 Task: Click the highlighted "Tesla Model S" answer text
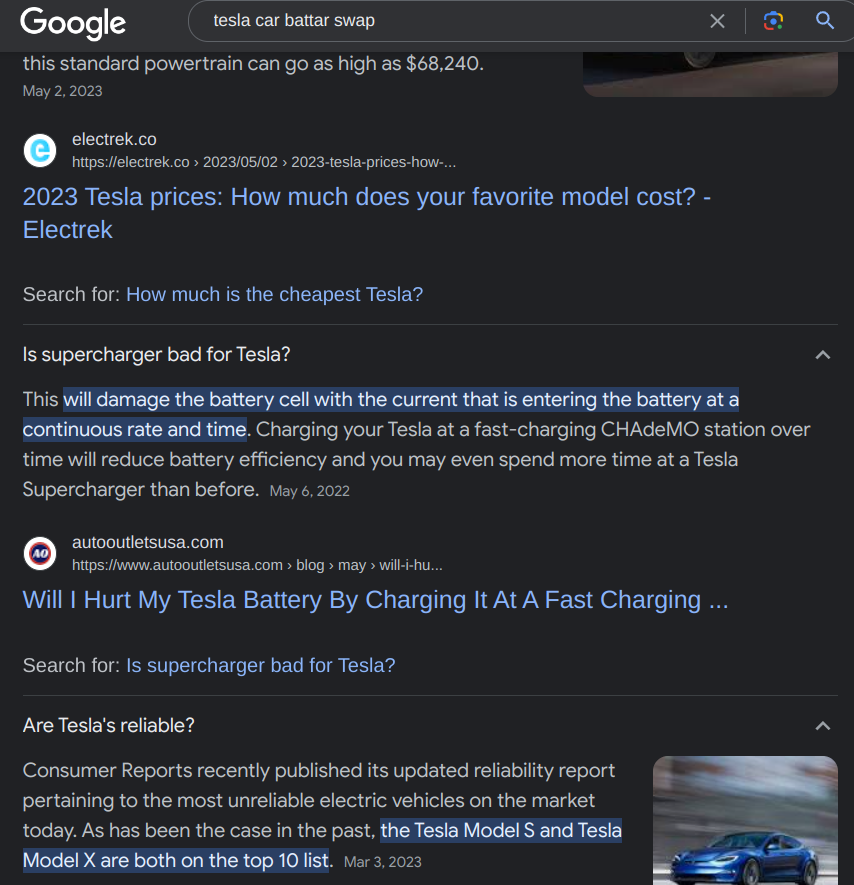pos(500,831)
